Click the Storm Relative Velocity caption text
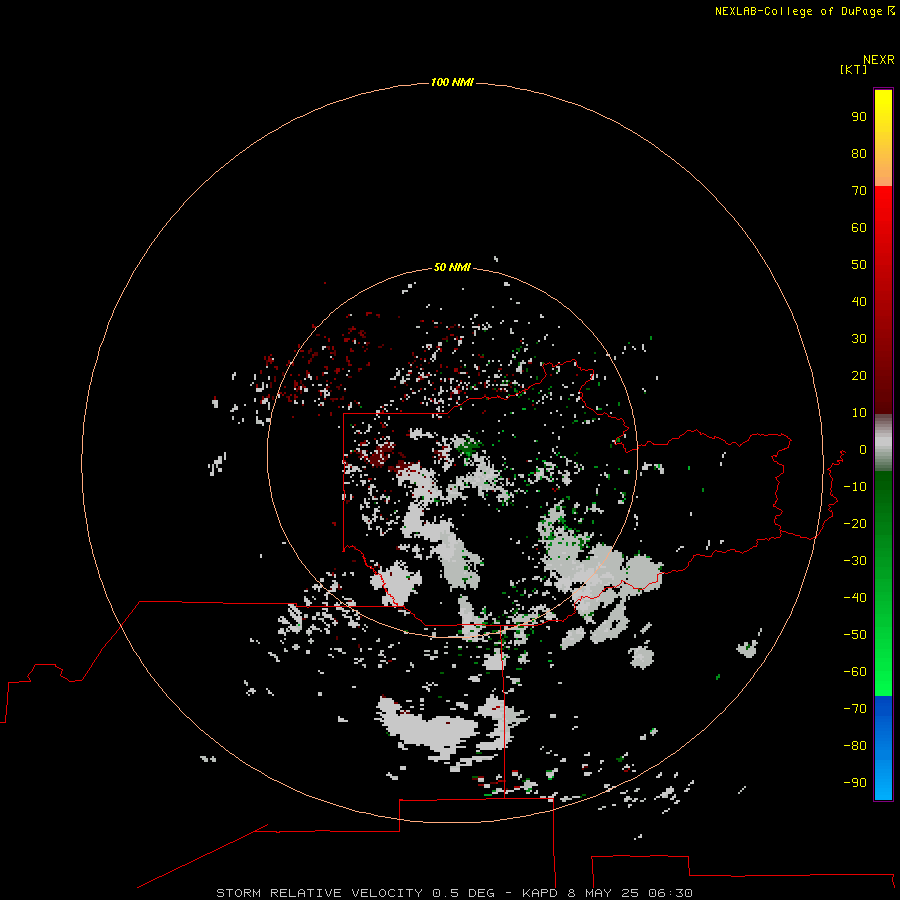The width and height of the screenshot is (900, 900). [x=454, y=893]
